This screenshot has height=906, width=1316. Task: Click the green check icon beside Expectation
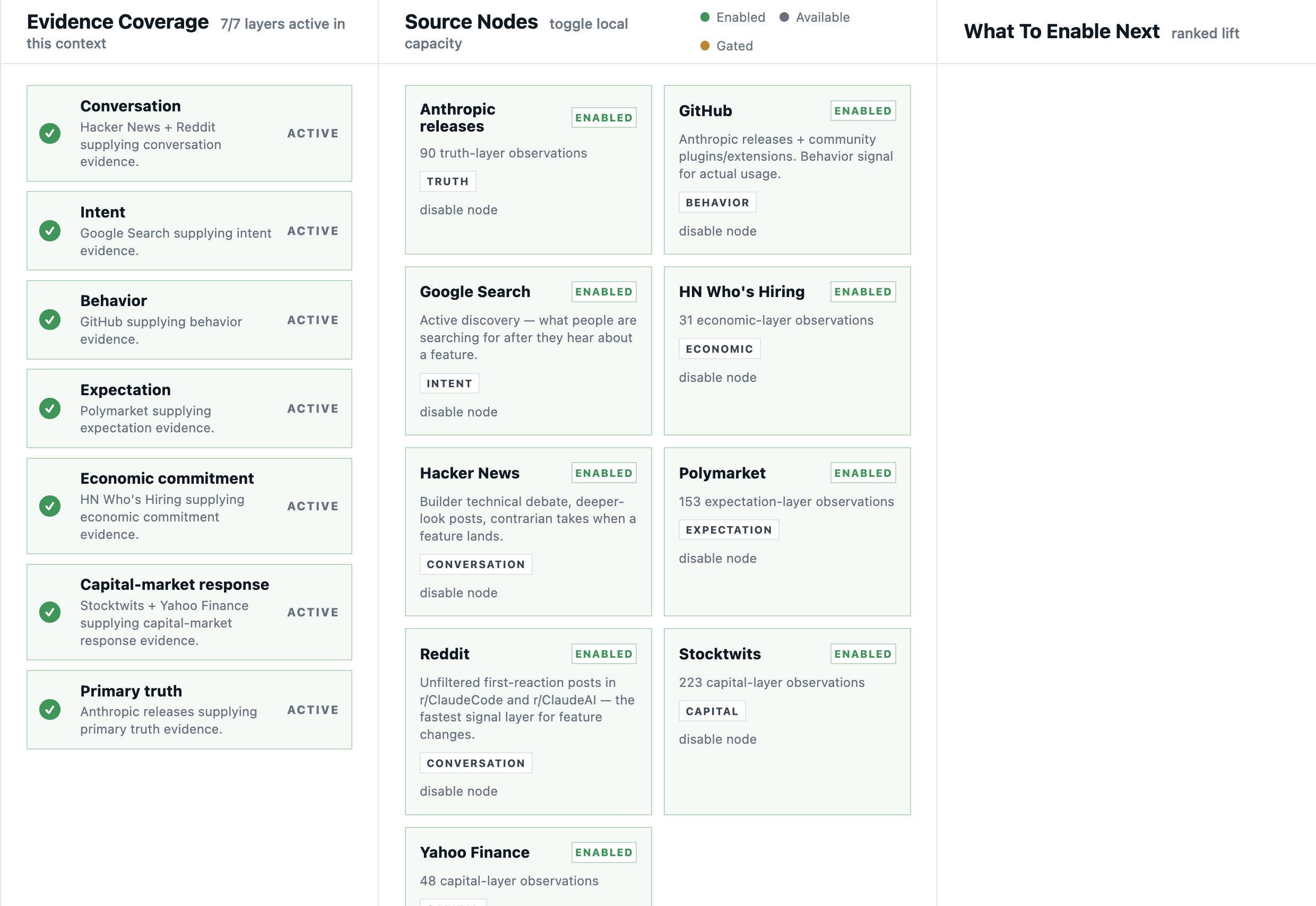(50, 409)
